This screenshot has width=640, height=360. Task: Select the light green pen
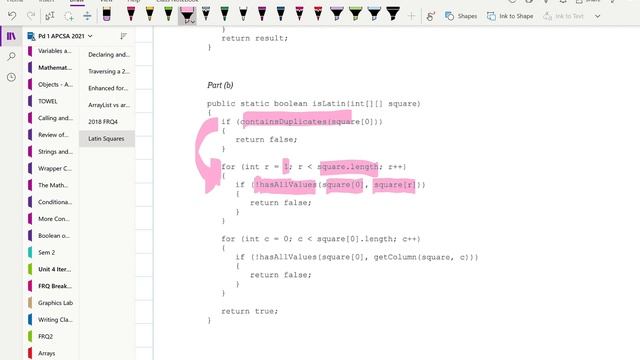[x=168, y=13]
